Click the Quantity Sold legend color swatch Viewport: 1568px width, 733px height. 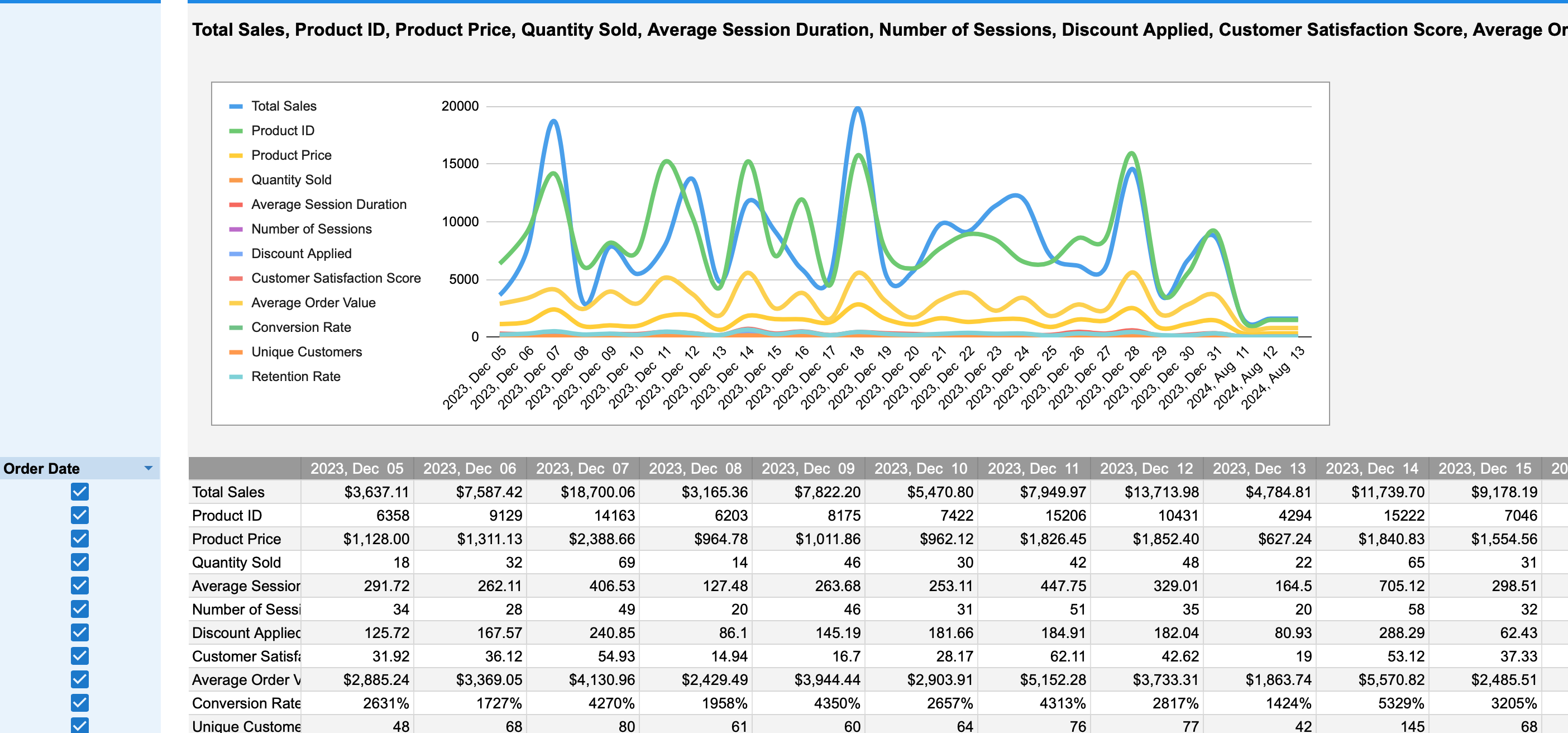pos(236,180)
